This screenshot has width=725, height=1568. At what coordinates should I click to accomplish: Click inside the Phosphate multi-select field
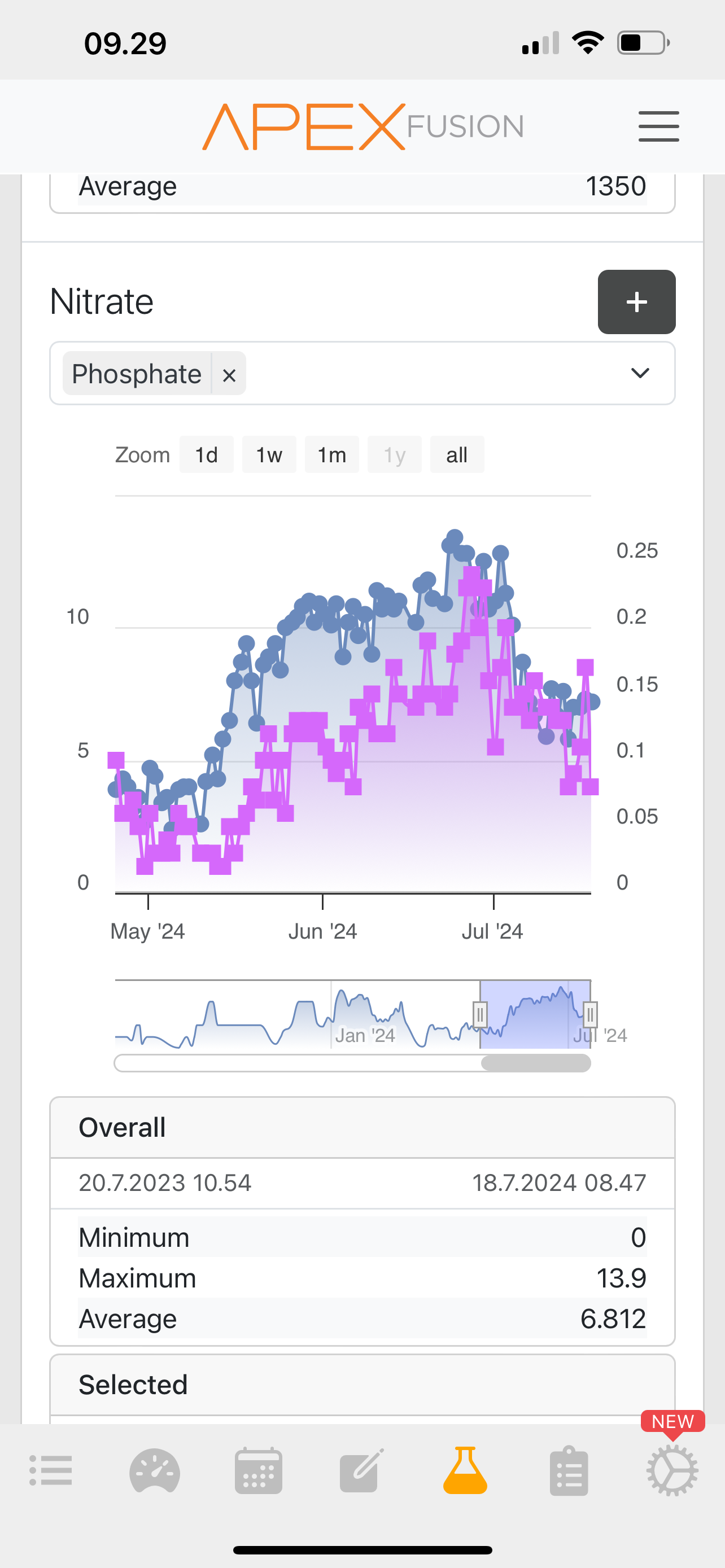click(x=426, y=373)
